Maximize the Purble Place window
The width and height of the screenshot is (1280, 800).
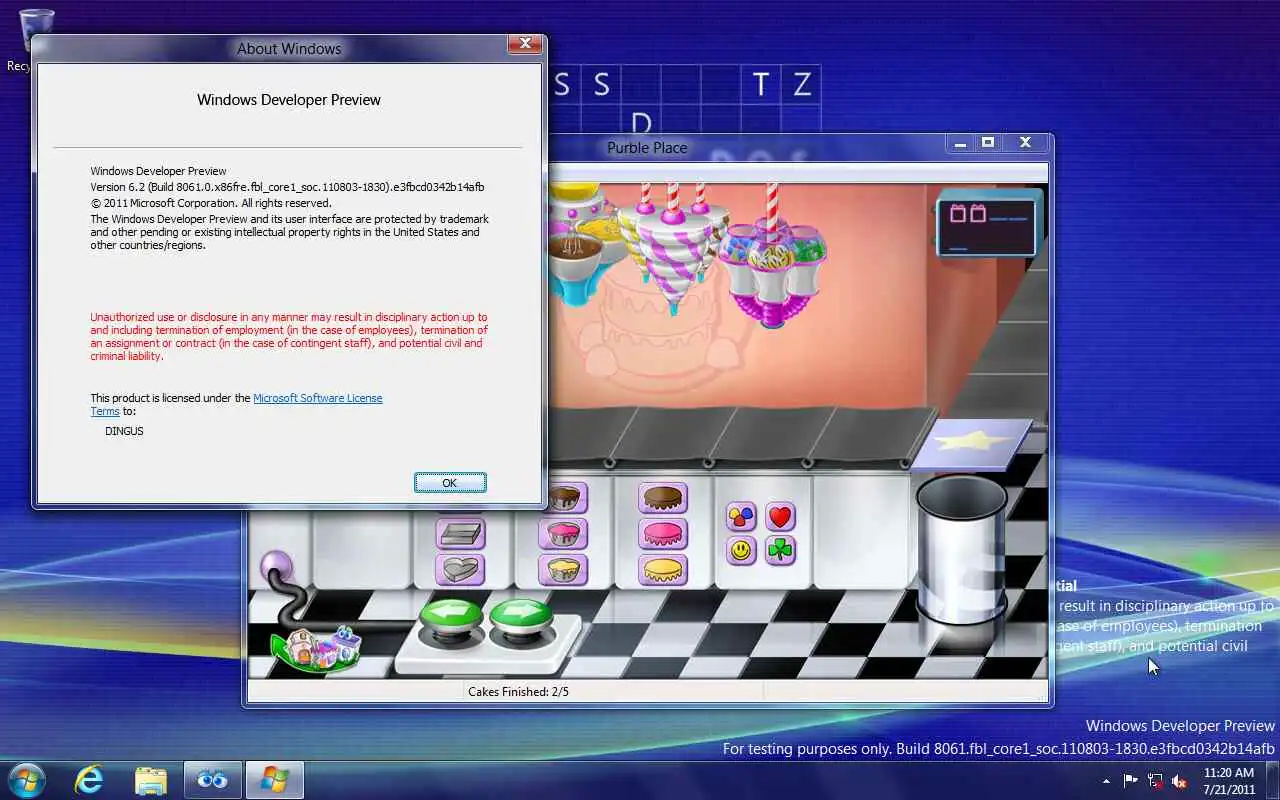(988, 143)
